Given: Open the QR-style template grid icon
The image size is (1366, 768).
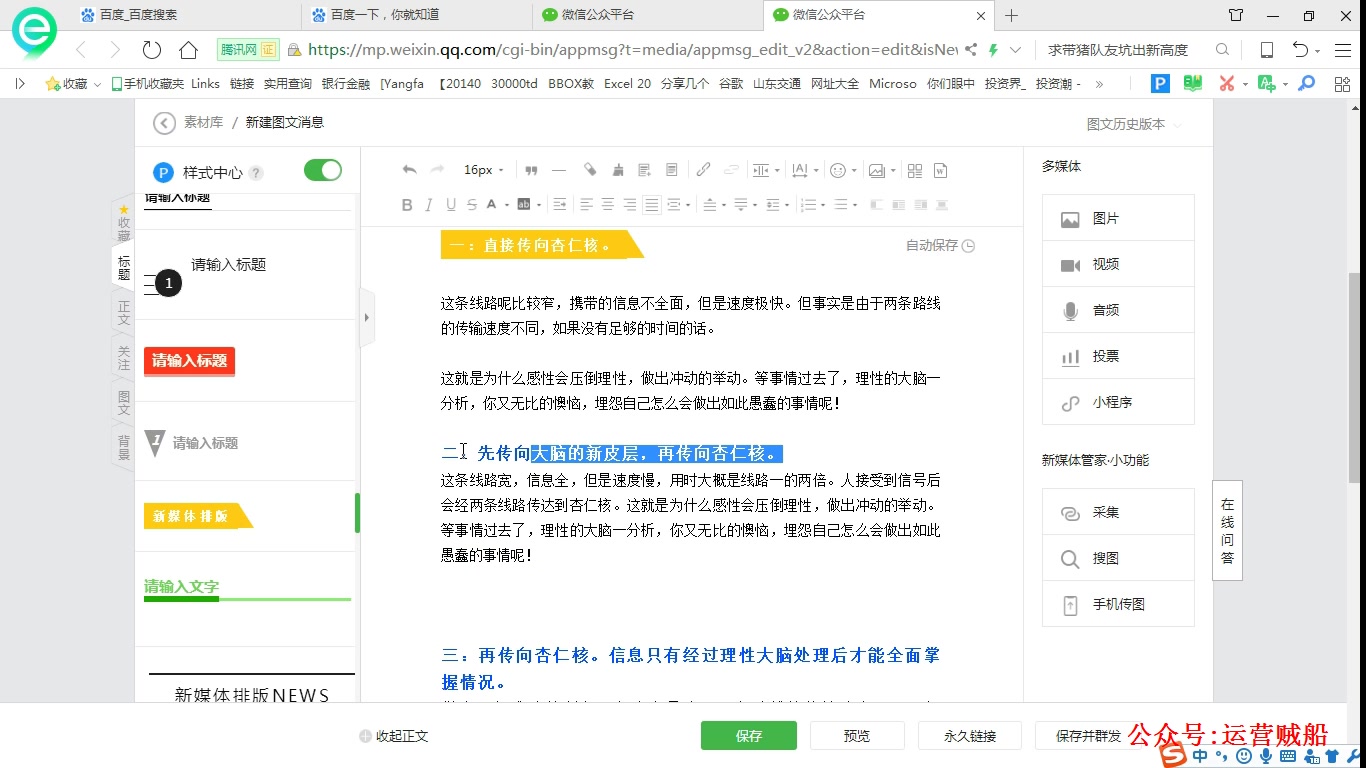Looking at the screenshot, I should point(915,171).
